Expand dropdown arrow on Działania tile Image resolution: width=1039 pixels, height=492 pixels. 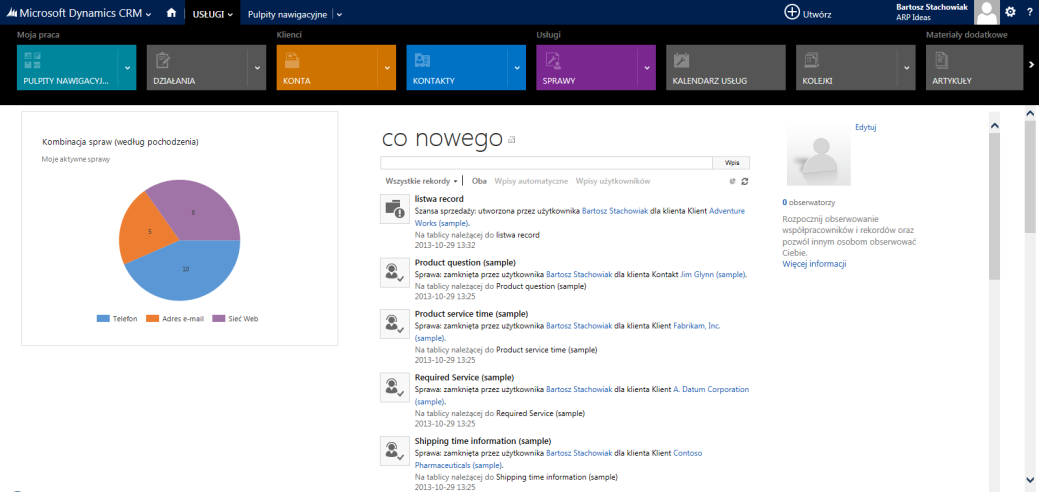258,68
